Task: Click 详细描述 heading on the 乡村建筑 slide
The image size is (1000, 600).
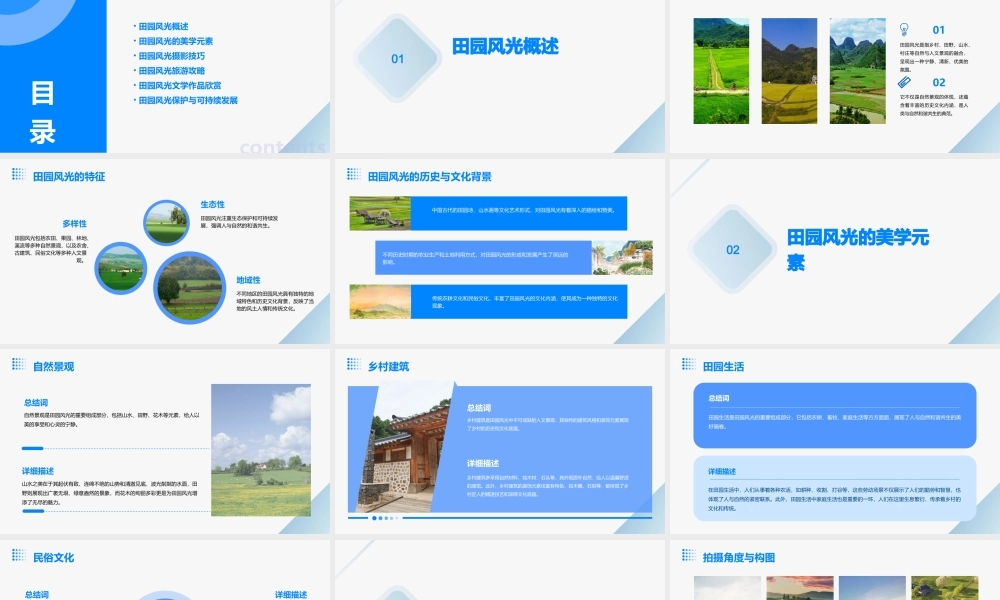Action: (x=483, y=464)
